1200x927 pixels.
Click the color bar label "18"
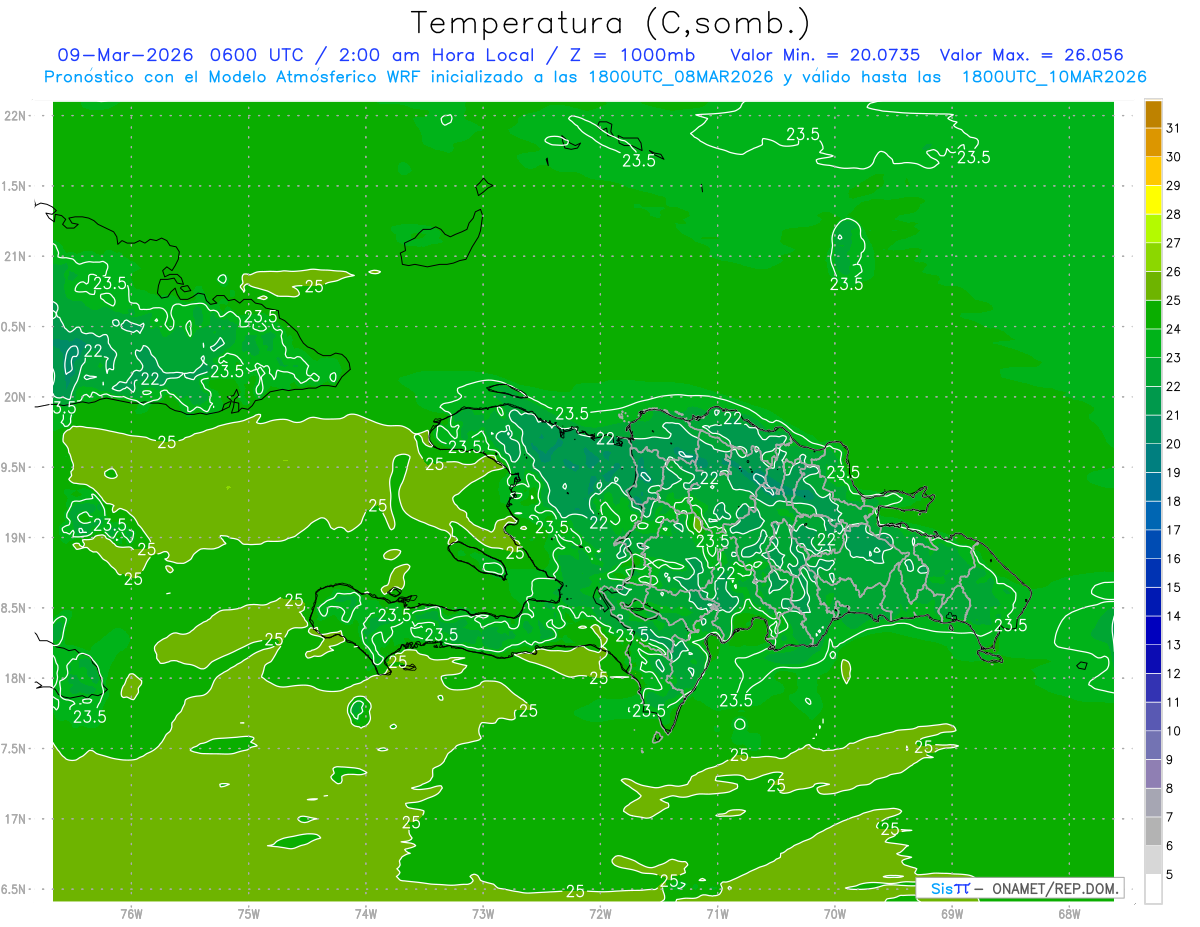[x=1174, y=501]
